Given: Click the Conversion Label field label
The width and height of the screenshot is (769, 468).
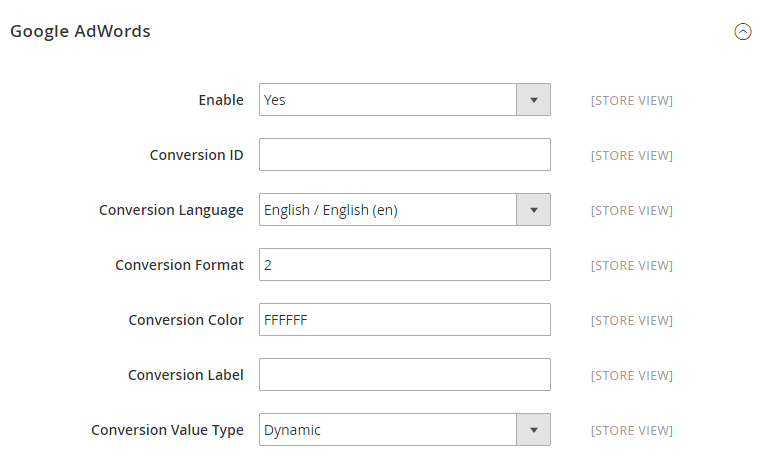Looking at the screenshot, I should pos(185,375).
